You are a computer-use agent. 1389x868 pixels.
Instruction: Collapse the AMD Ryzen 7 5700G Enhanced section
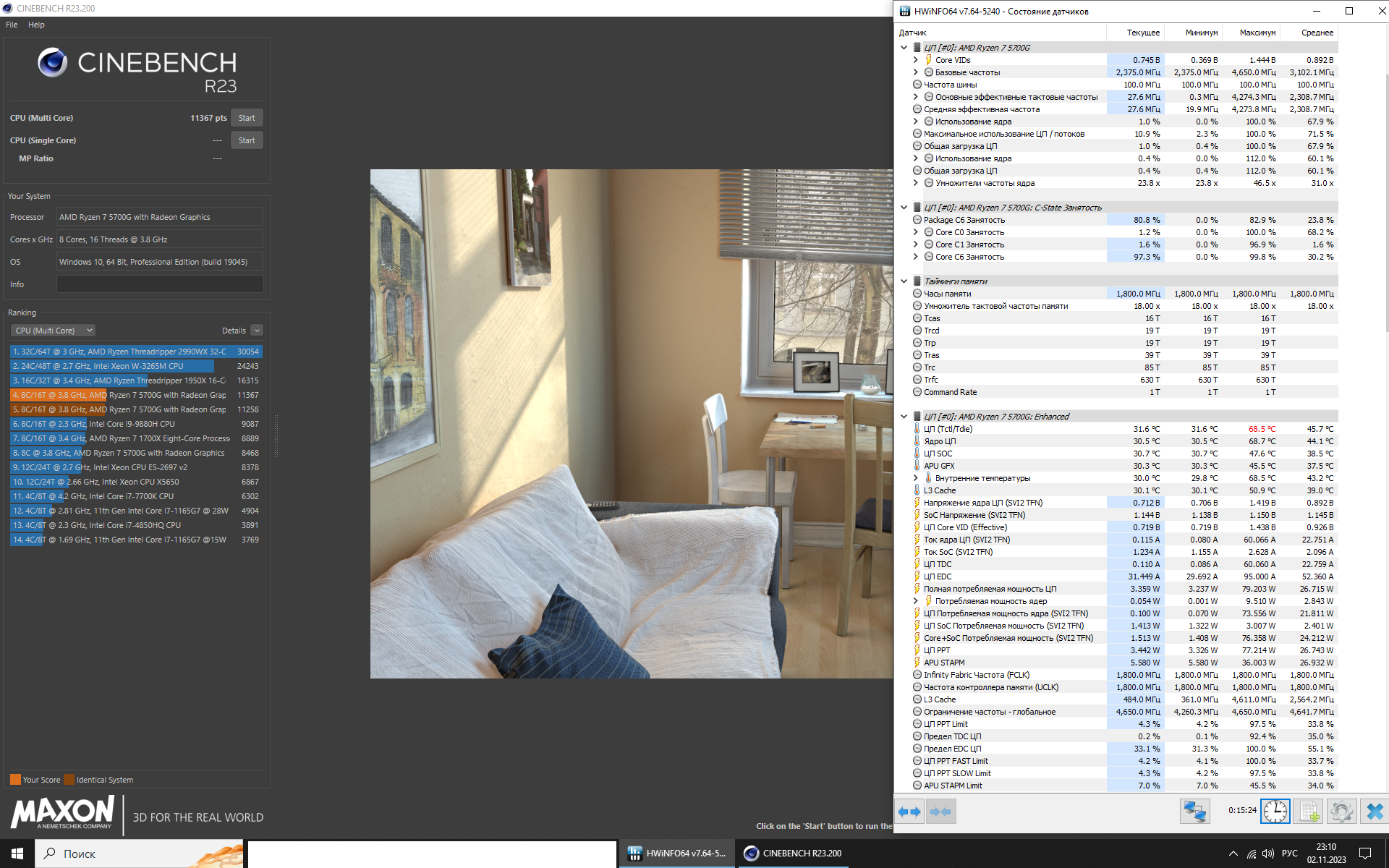[904, 417]
